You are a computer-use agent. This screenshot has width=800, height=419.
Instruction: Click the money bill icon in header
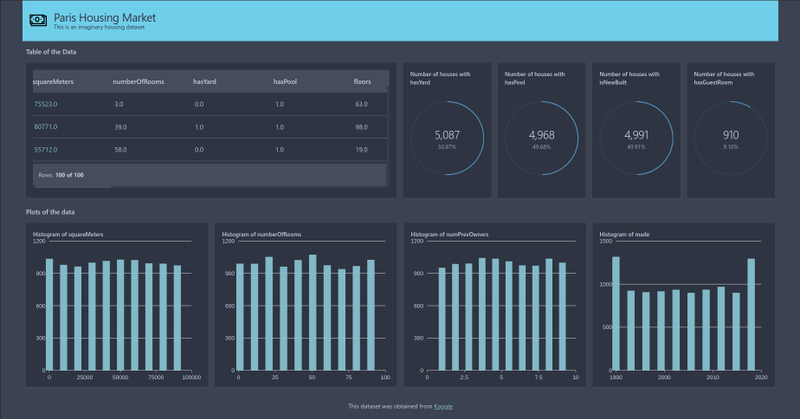pyautogui.click(x=38, y=20)
